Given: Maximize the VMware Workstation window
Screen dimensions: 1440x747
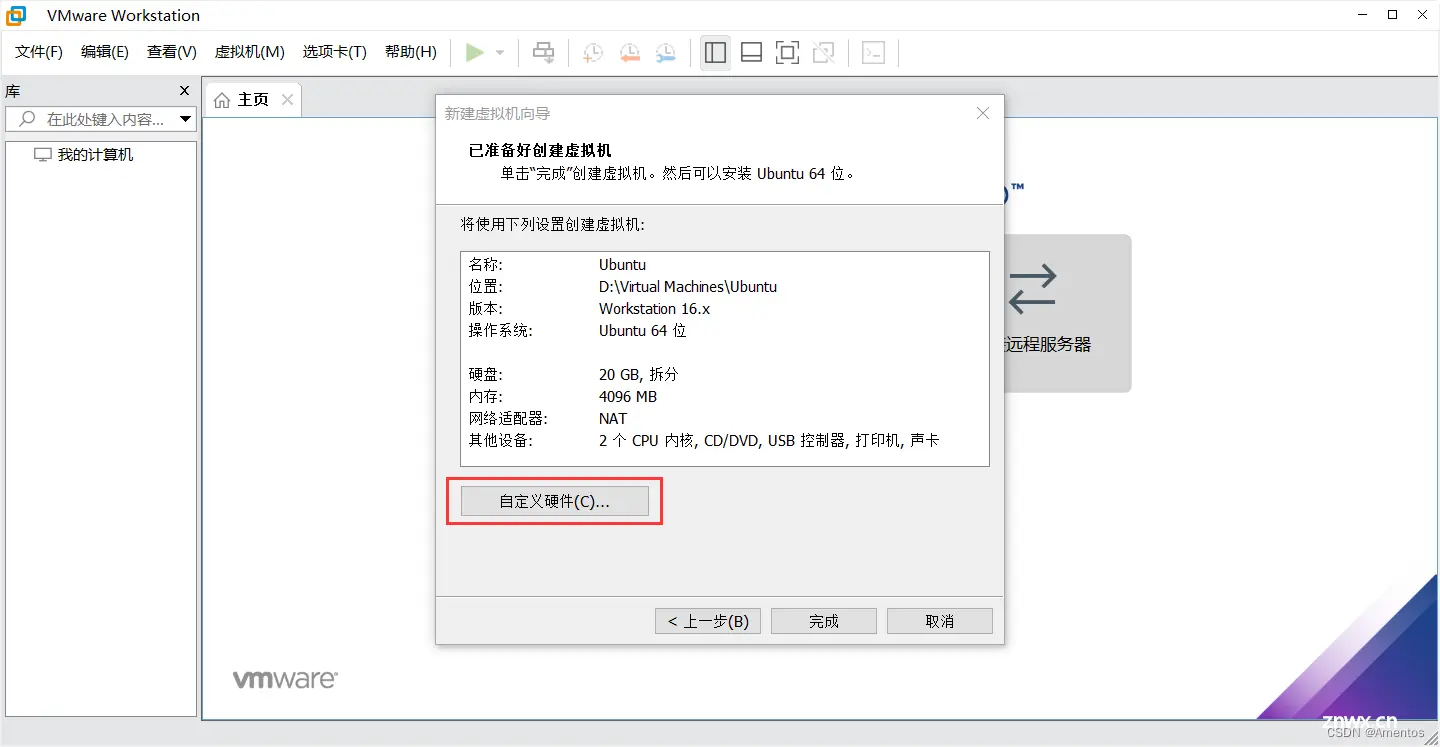Looking at the screenshot, I should 1392,14.
